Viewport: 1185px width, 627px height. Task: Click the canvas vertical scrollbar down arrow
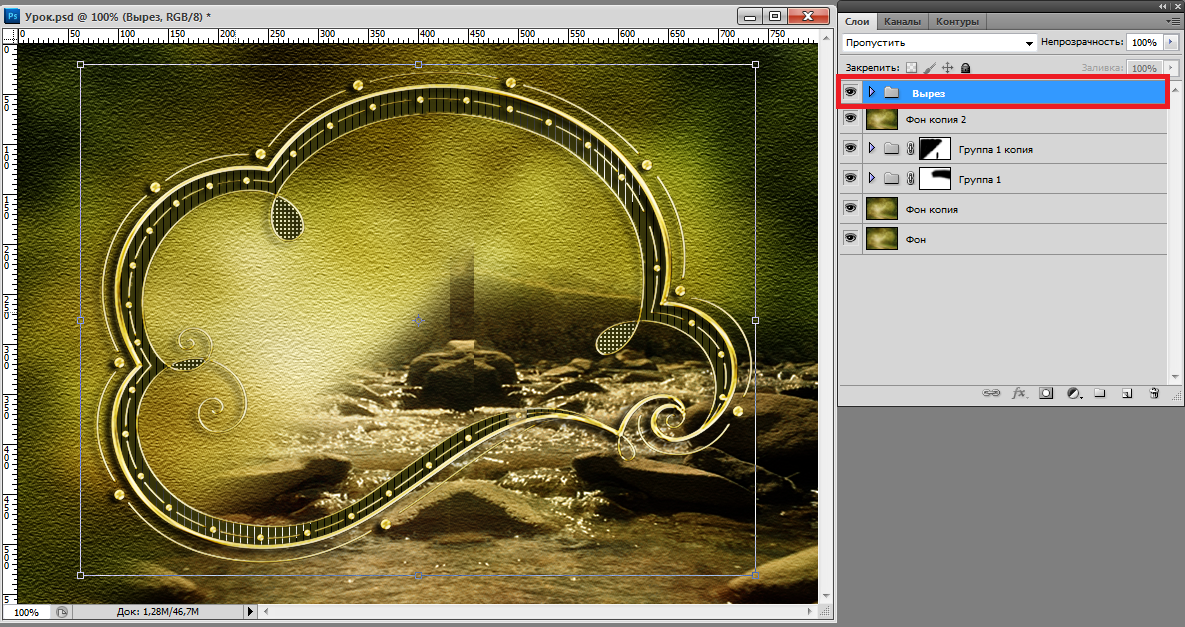tap(825, 597)
